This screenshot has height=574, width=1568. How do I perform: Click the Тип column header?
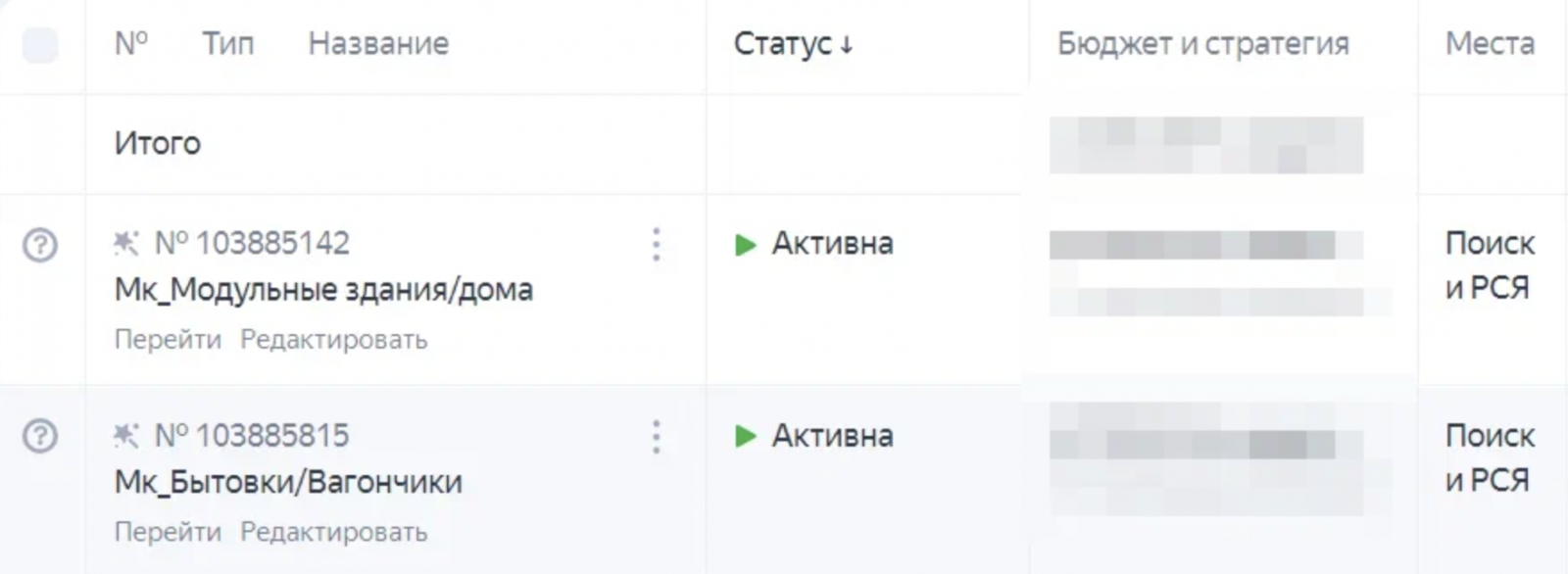pyautogui.click(x=227, y=44)
